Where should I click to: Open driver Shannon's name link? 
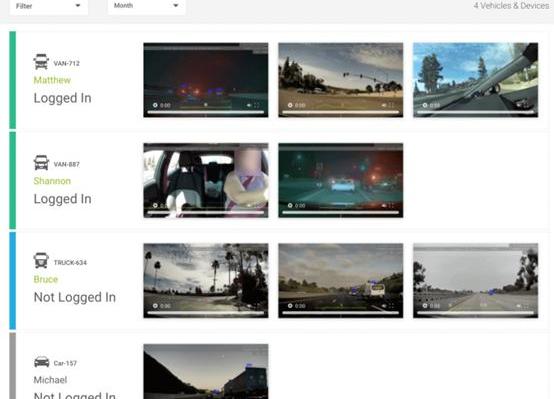tap(52, 181)
